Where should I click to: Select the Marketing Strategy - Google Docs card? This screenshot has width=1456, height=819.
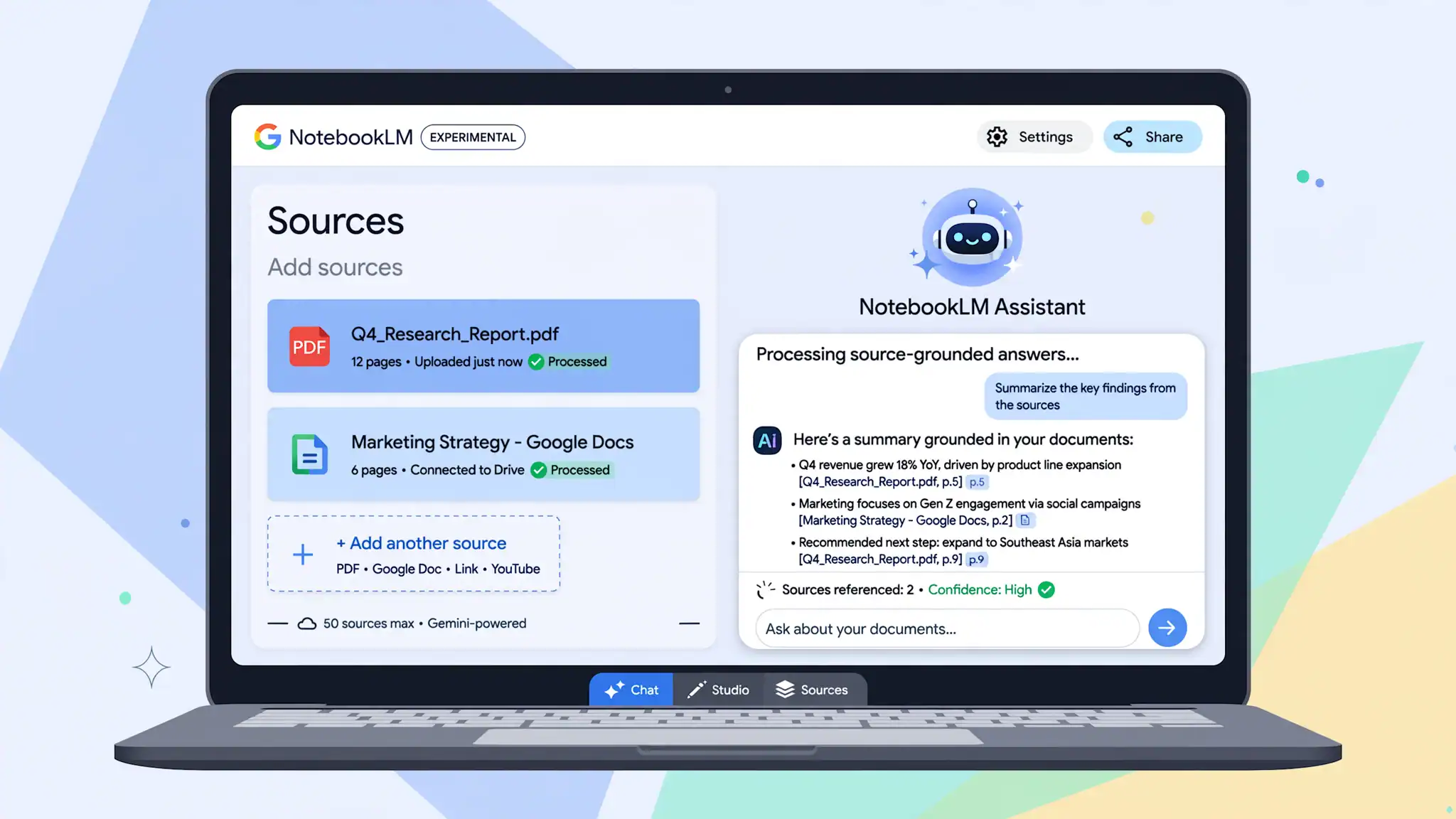pos(483,454)
